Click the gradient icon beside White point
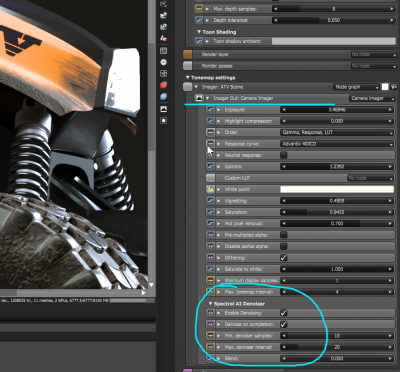 [210, 189]
